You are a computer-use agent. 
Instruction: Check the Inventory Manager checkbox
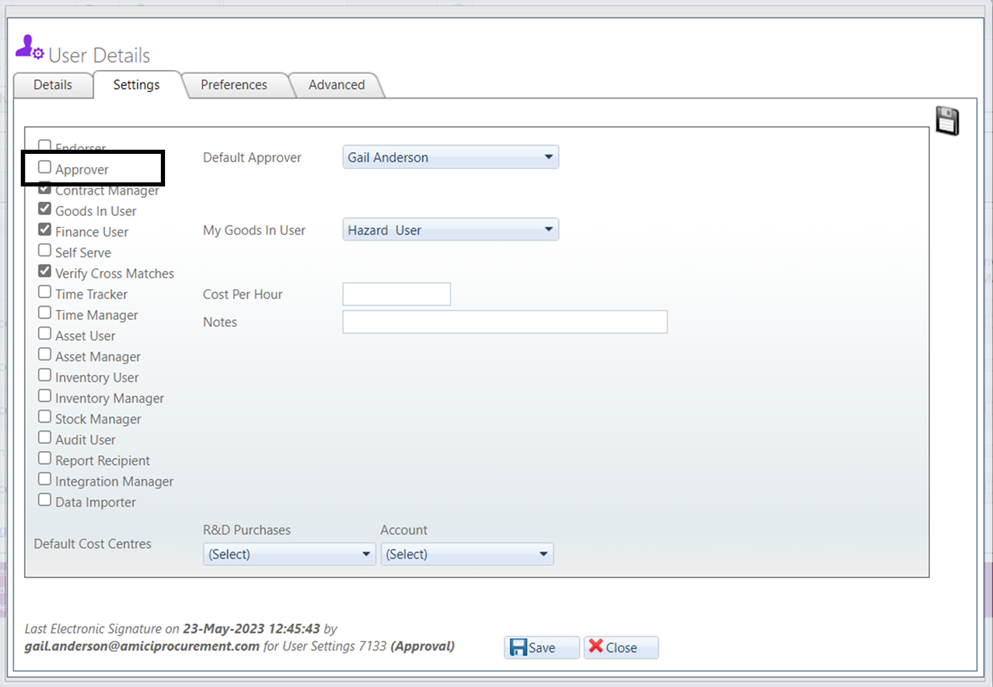click(x=44, y=396)
